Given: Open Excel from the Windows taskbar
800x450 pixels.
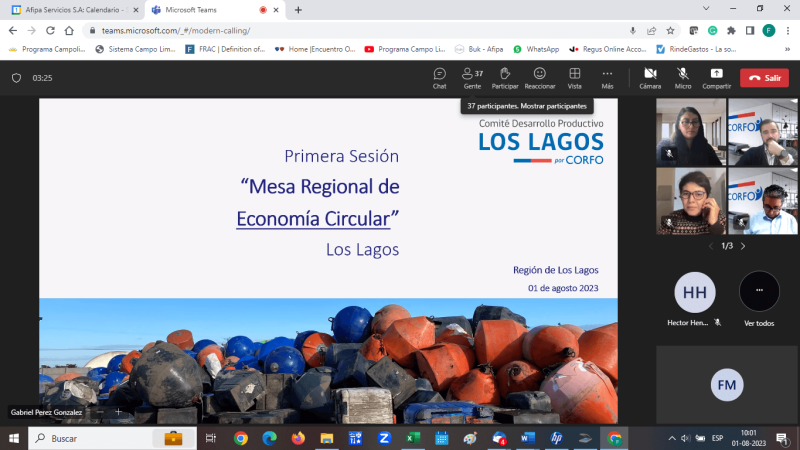Looking at the screenshot, I should (x=411, y=438).
